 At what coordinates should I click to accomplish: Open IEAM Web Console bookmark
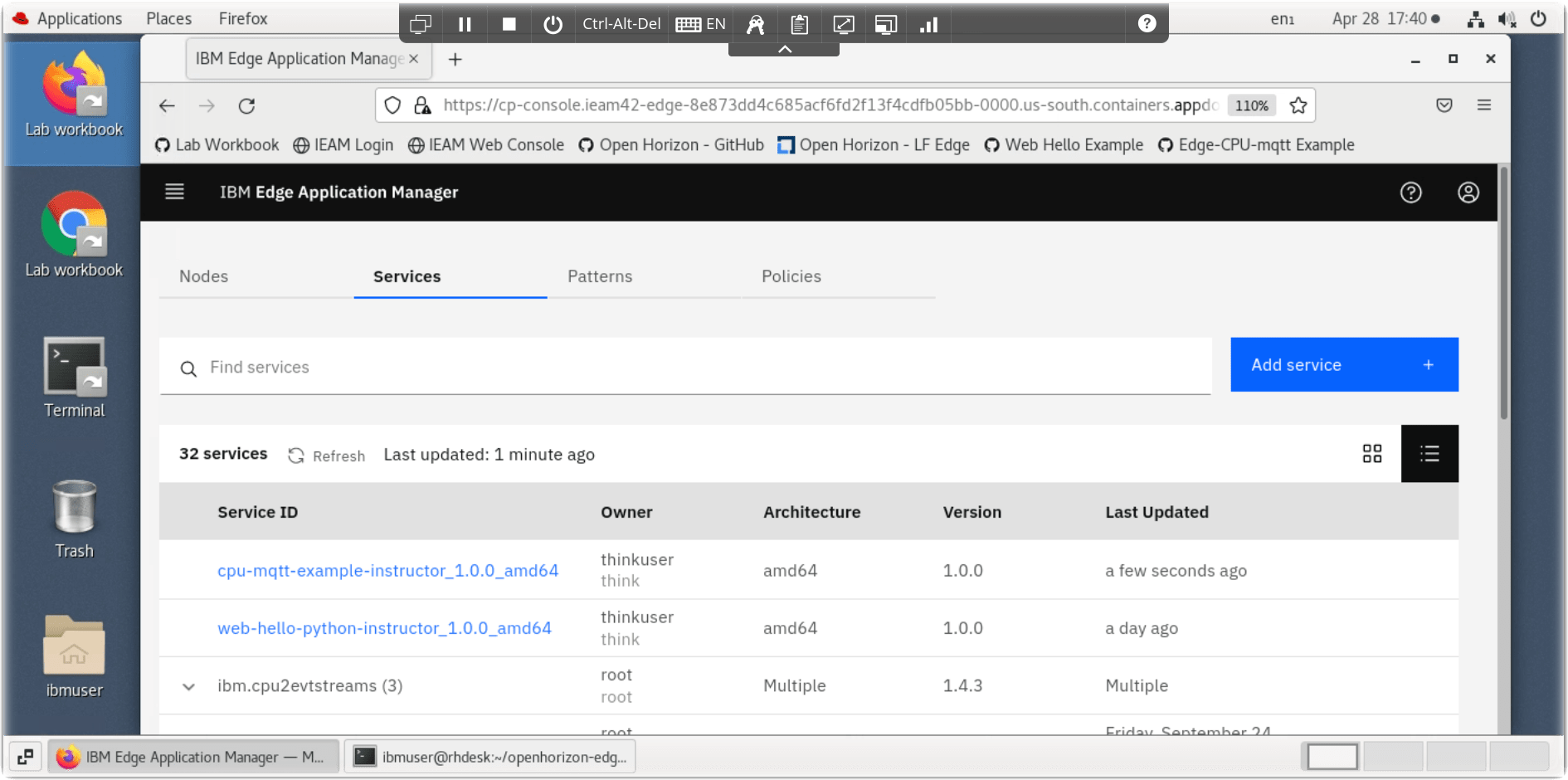coord(486,145)
